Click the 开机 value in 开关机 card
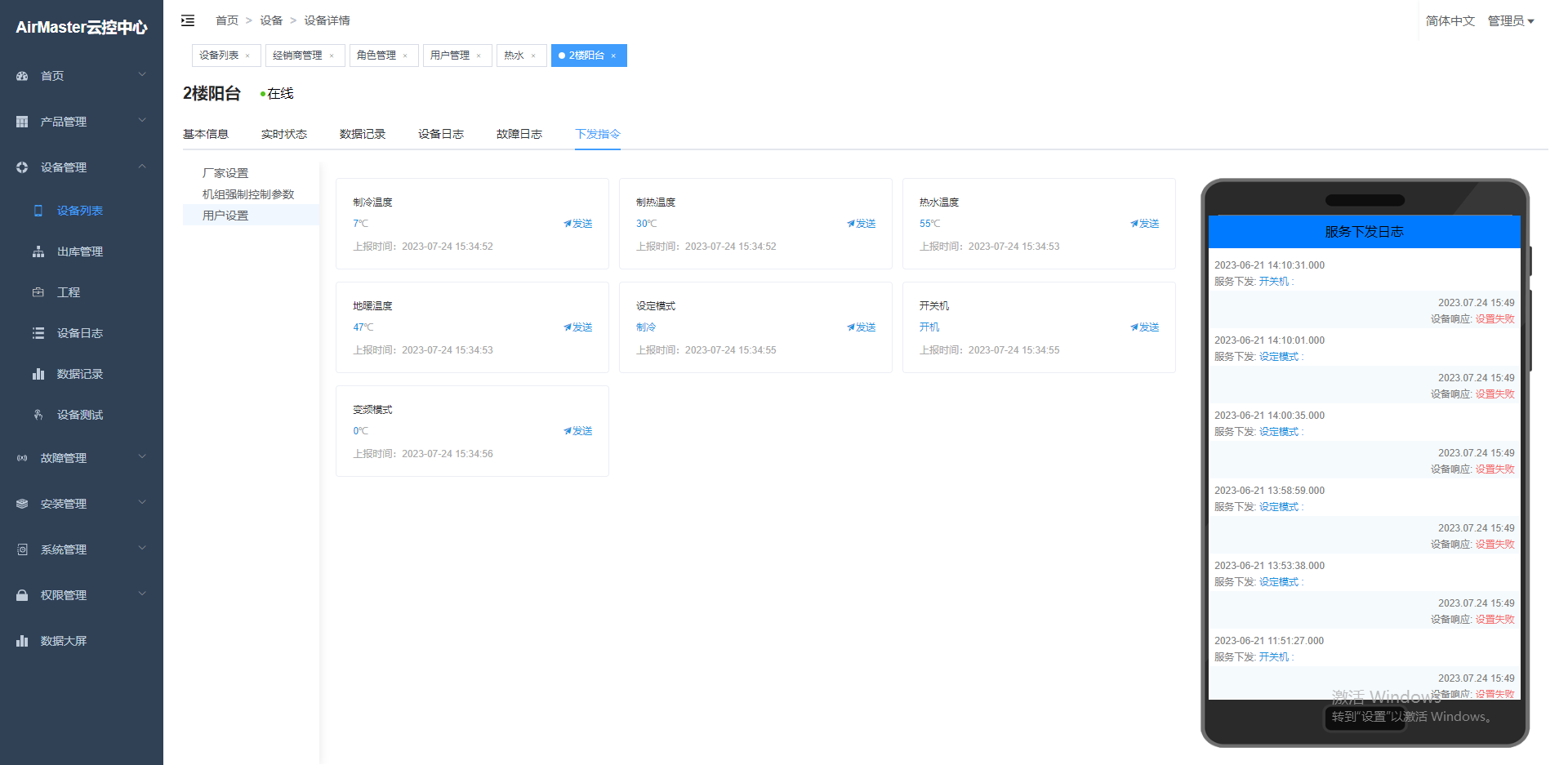The height and width of the screenshot is (765, 1568). click(x=929, y=327)
